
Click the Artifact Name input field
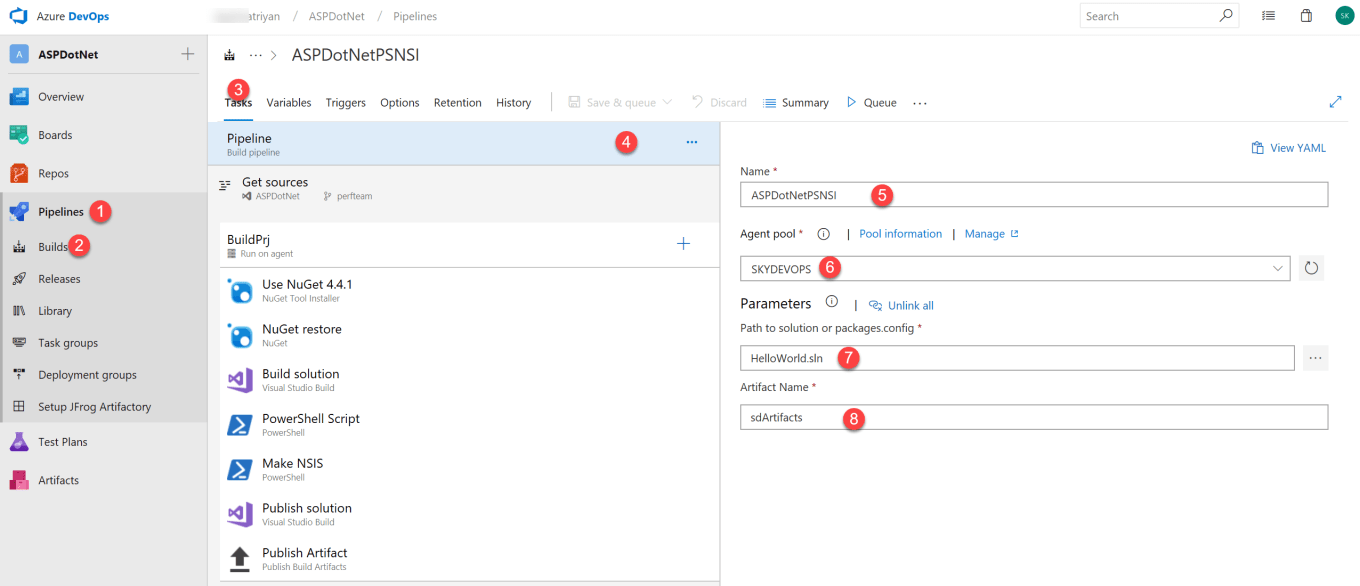[1033, 417]
